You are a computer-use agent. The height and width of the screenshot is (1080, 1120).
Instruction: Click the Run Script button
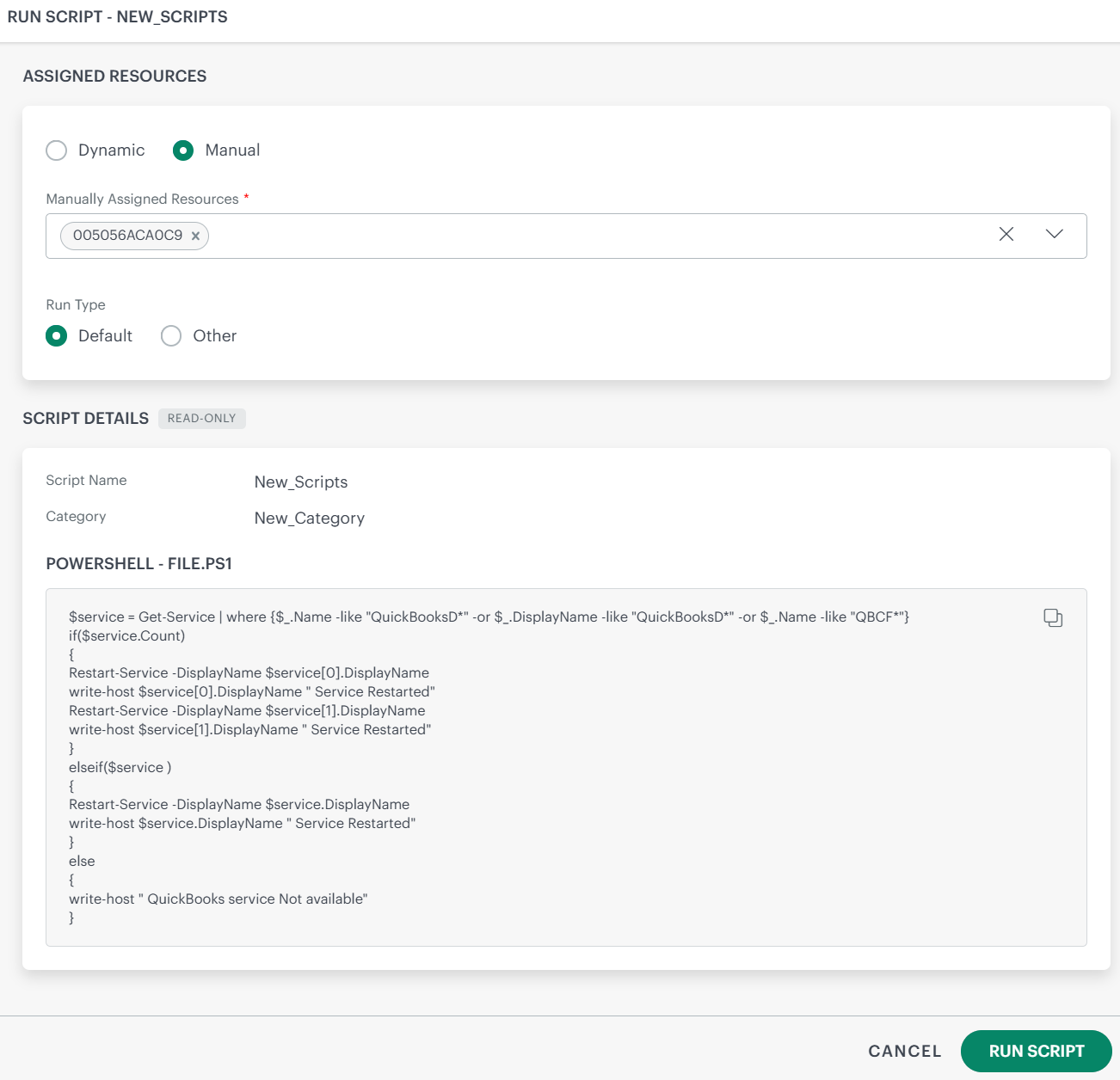tap(1036, 1051)
